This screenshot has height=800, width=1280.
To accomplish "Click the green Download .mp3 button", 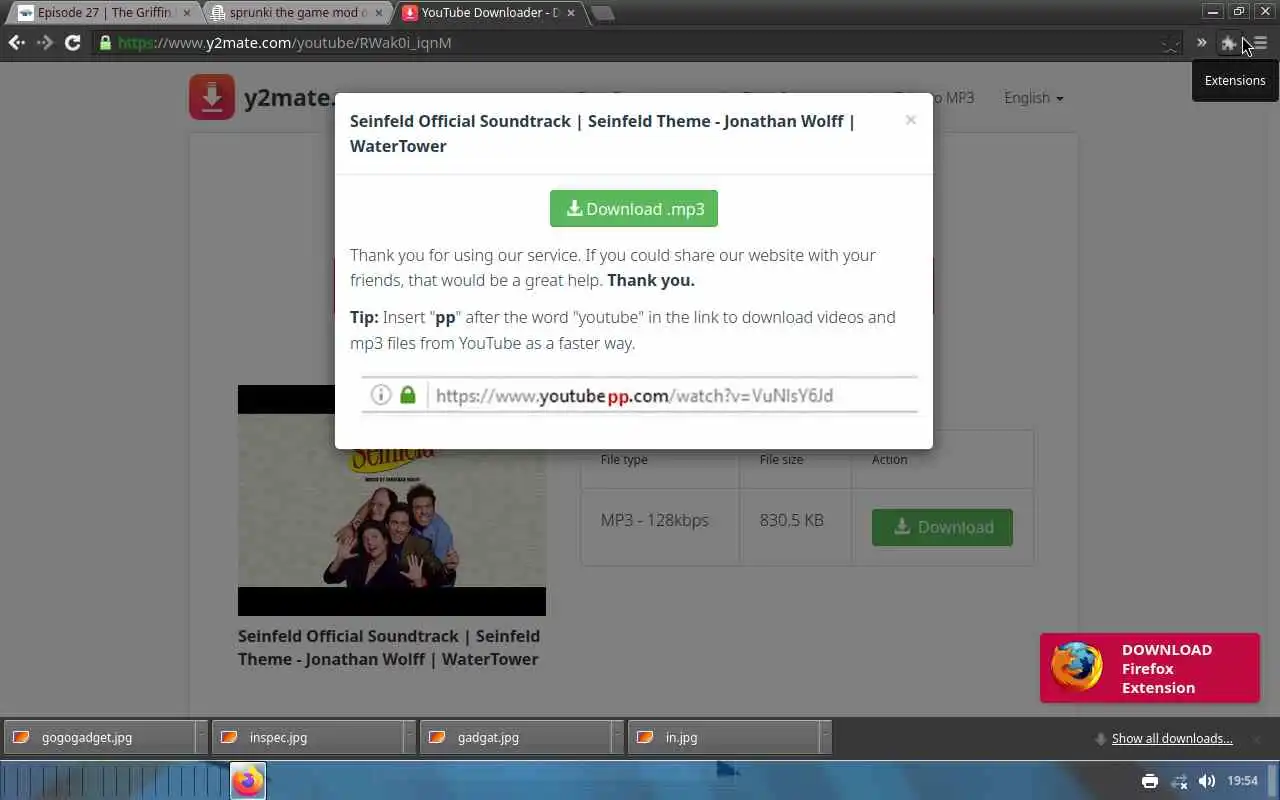I will pyautogui.click(x=634, y=208).
